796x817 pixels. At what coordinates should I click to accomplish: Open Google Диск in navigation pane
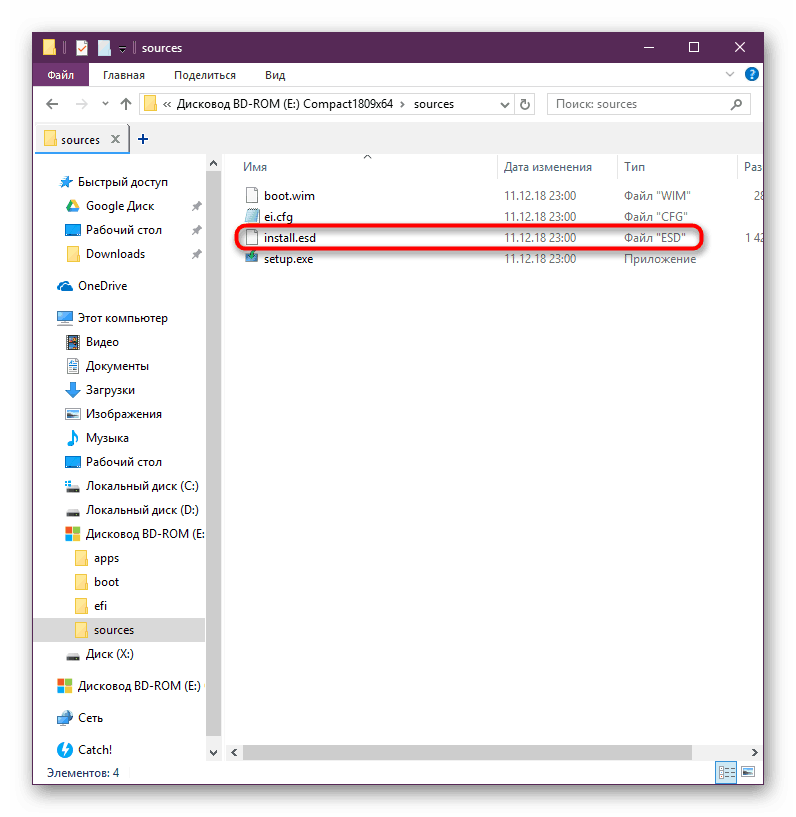pyautogui.click(x=120, y=206)
